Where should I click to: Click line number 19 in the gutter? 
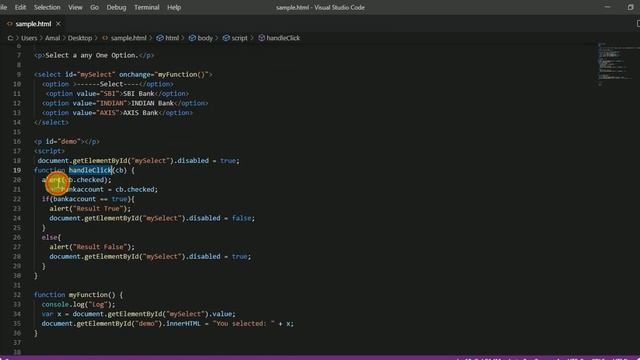pyautogui.click(x=17, y=170)
